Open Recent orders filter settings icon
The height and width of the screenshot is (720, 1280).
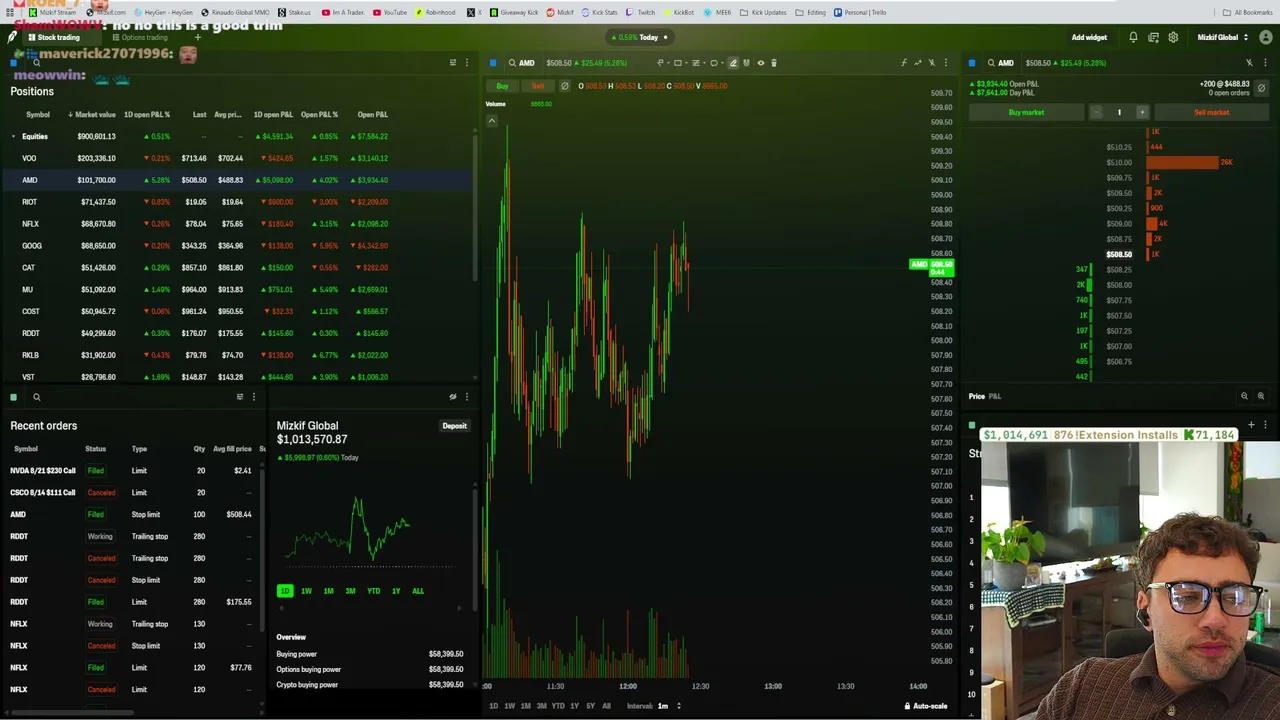239,397
